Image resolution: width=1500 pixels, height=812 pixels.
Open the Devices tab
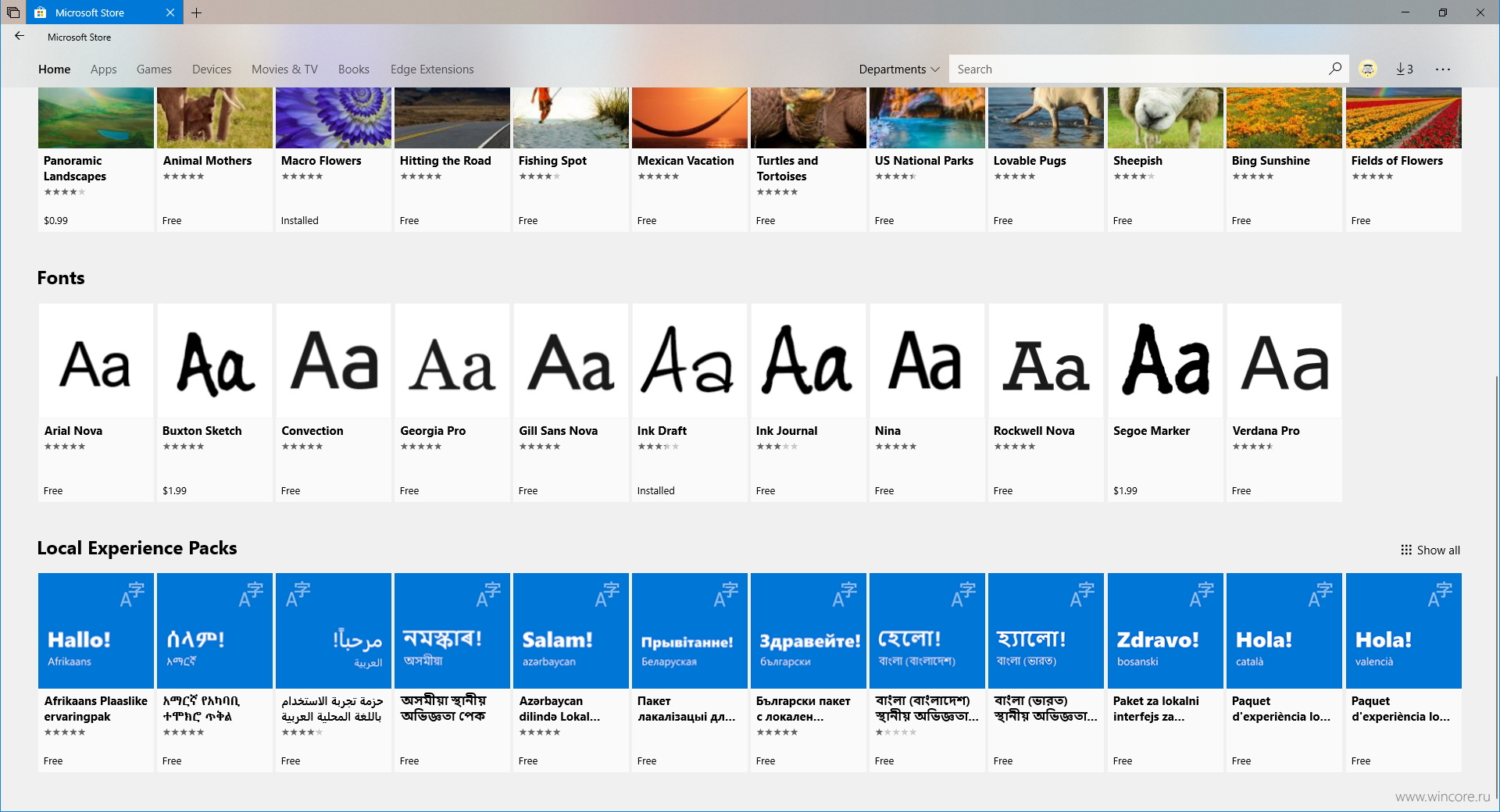[x=212, y=69]
